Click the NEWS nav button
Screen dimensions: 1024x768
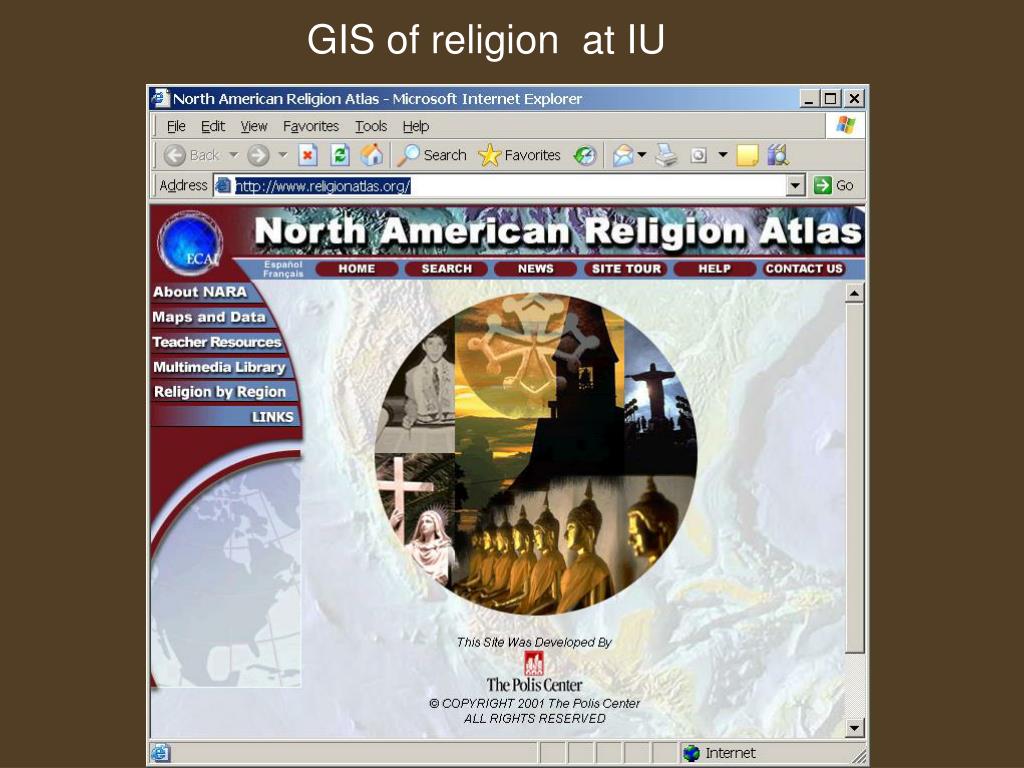click(536, 268)
